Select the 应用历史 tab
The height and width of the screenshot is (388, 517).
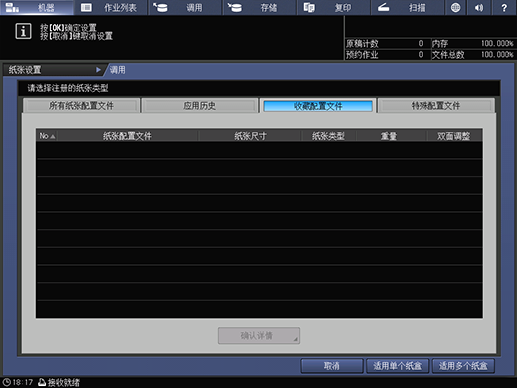199,106
